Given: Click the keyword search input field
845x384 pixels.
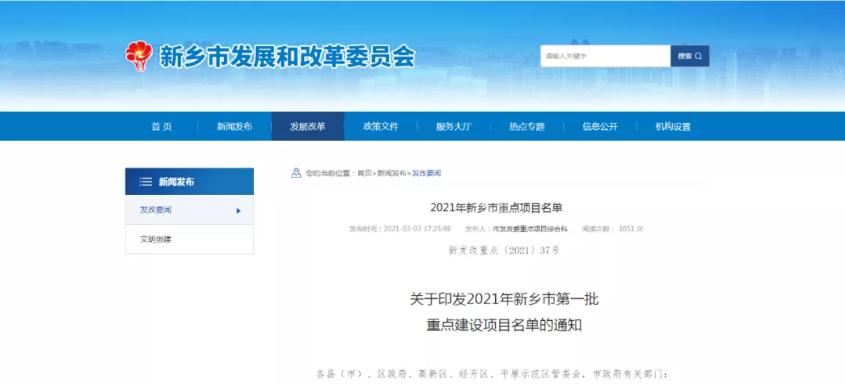Looking at the screenshot, I should 606,56.
